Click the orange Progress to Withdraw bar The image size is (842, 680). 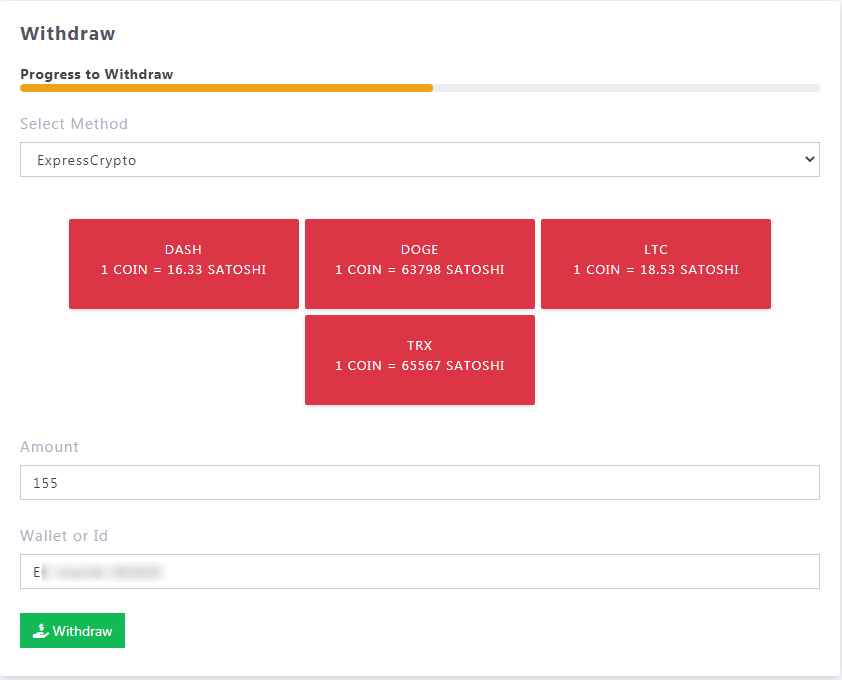pos(227,88)
